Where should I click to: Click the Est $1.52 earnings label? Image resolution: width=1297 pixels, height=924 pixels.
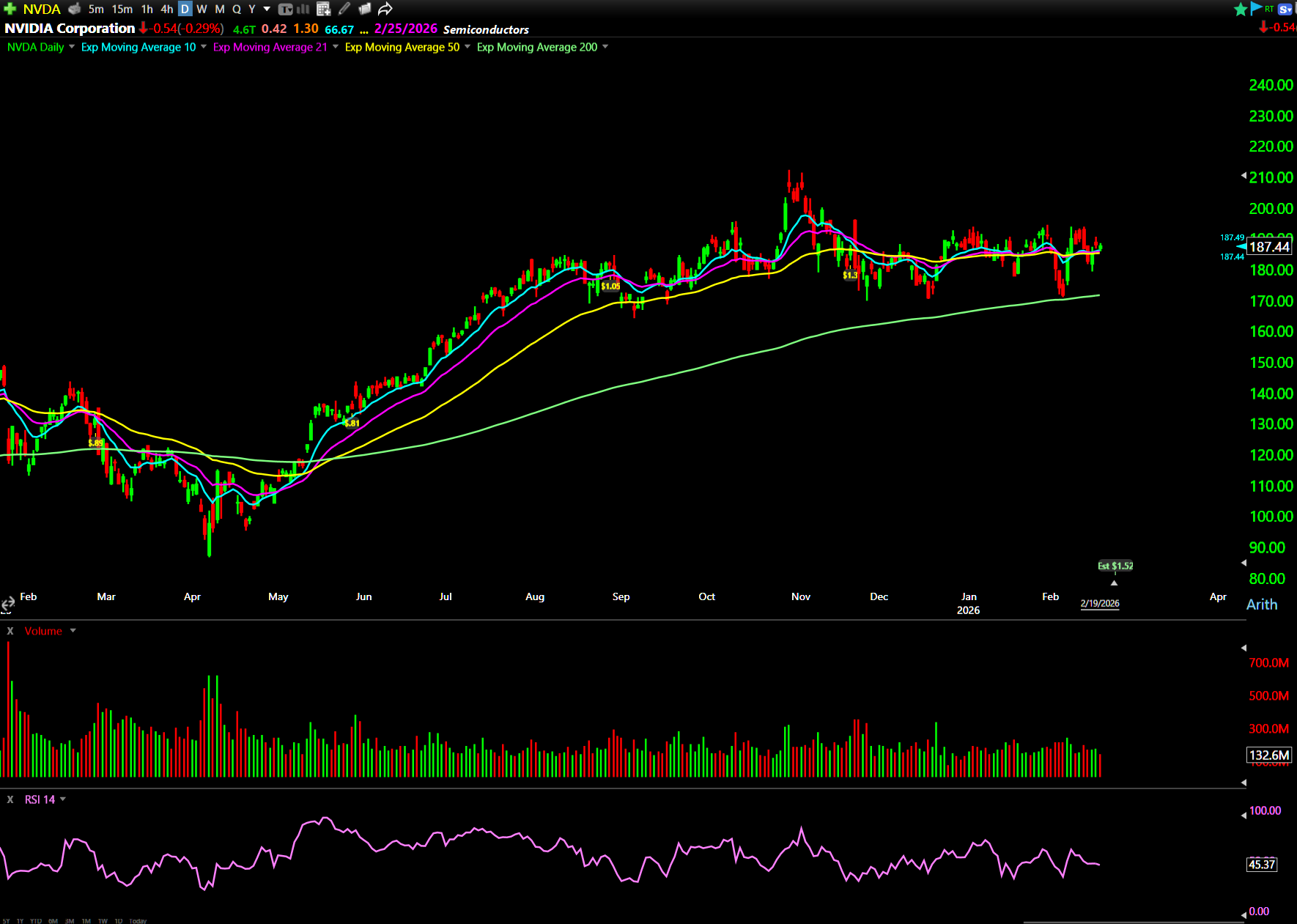point(1115,566)
